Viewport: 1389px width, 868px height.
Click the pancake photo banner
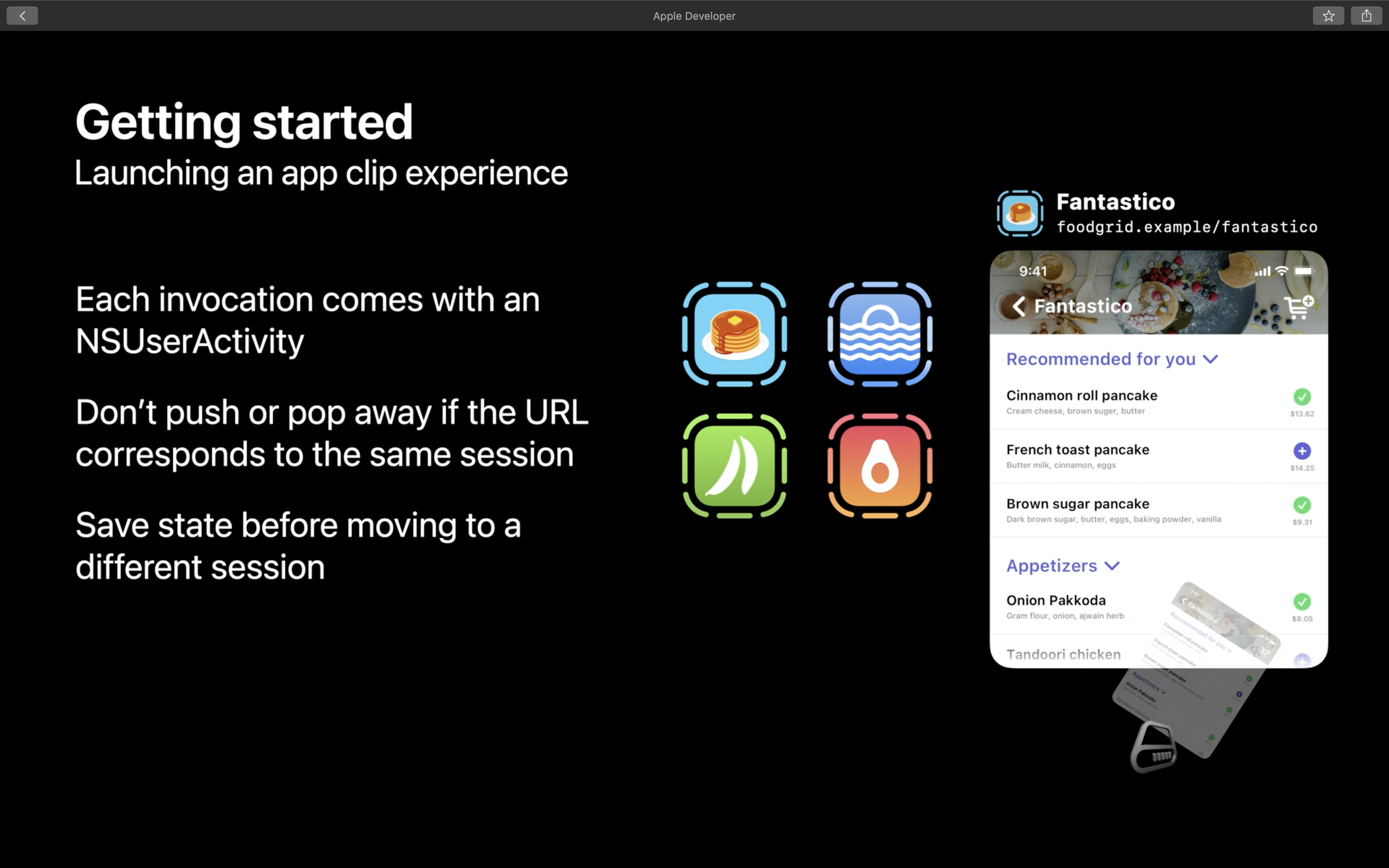coord(1158,292)
